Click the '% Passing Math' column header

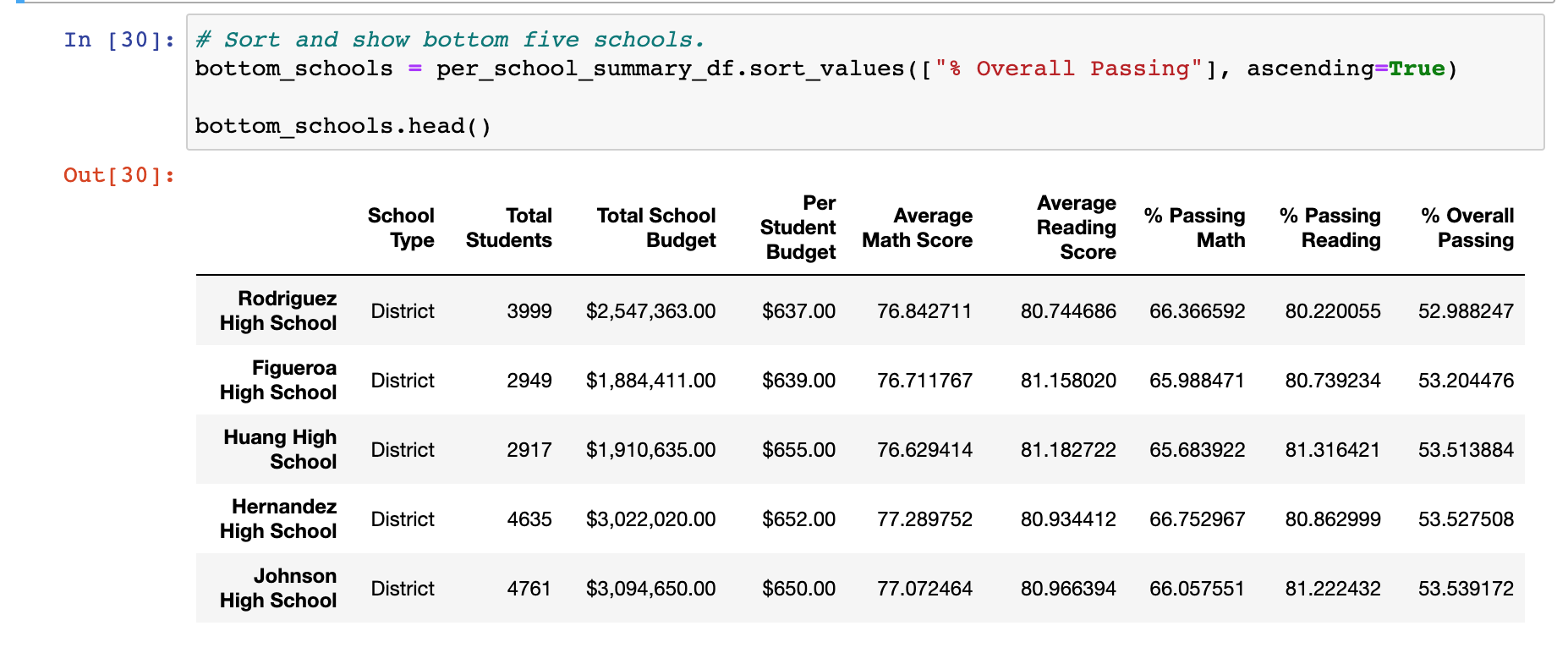[x=1195, y=228]
